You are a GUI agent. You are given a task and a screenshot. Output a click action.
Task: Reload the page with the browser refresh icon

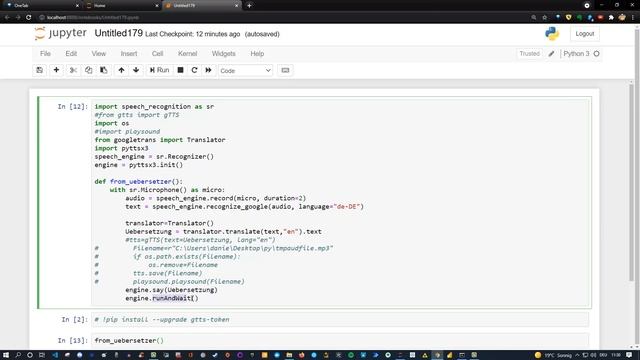click(29, 18)
